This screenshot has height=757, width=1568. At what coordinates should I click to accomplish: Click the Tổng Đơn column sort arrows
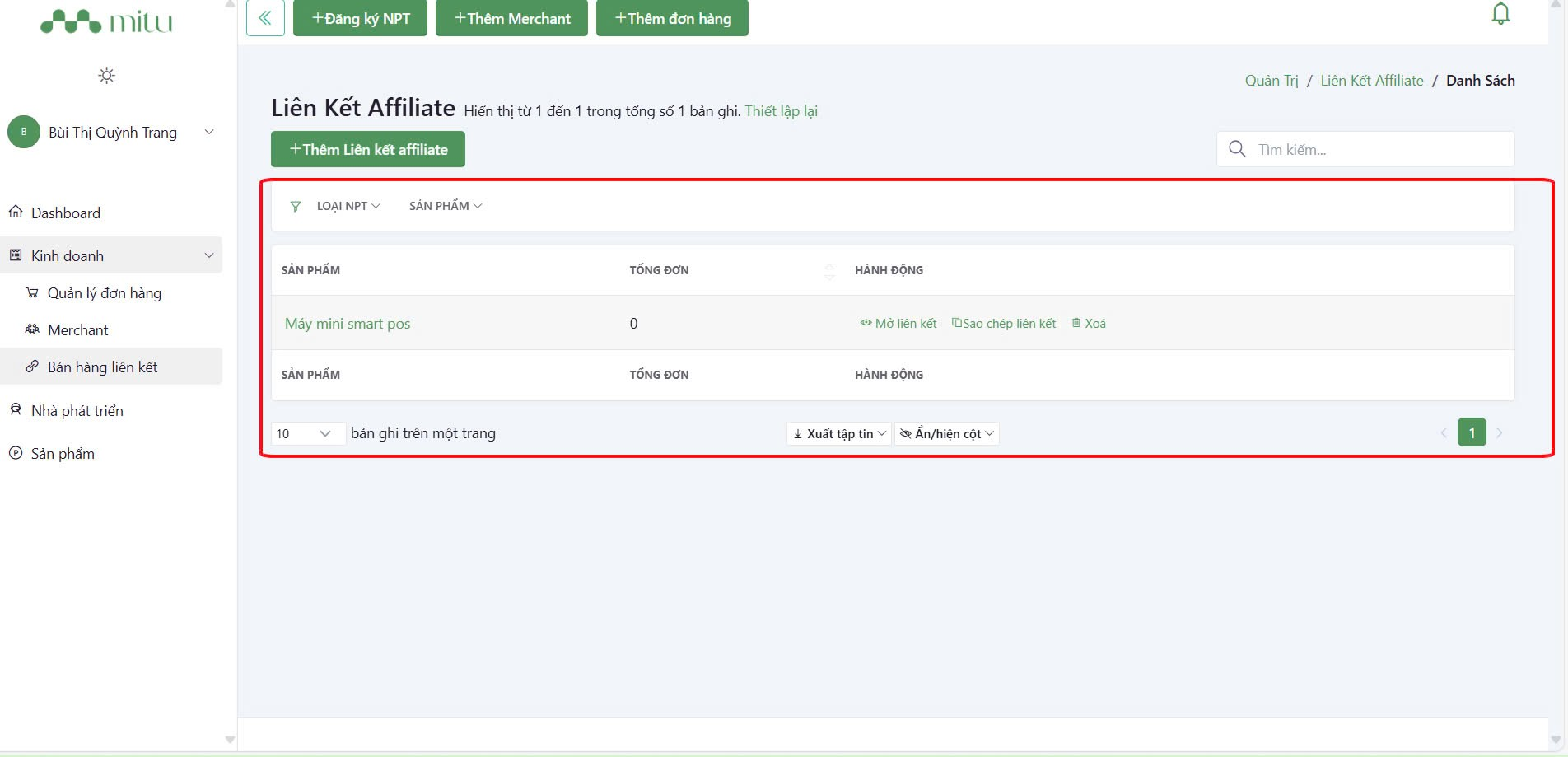click(x=829, y=271)
